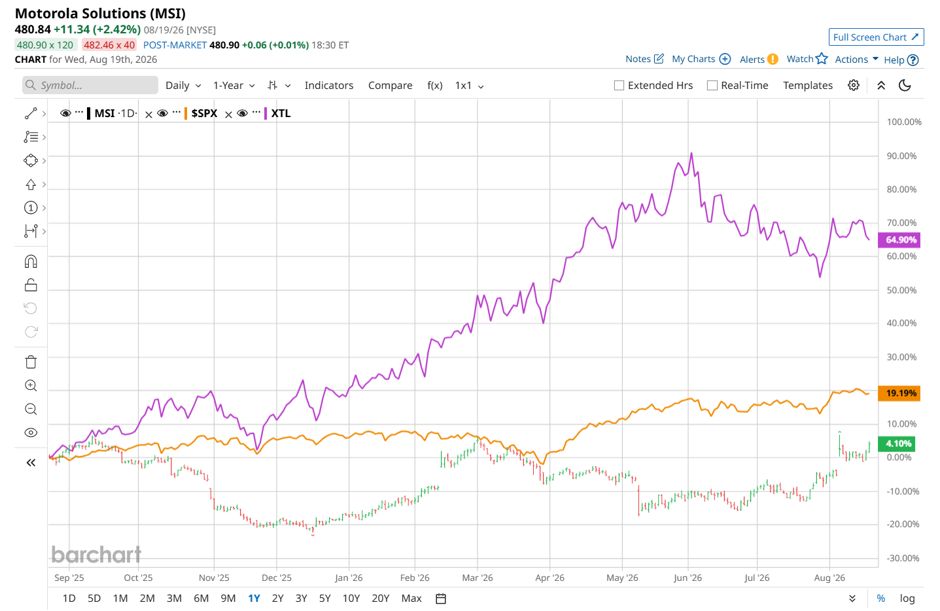Image resolution: width=940 pixels, height=611 pixels.
Task: Open the numbered label tool
Action: click(31, 208)
